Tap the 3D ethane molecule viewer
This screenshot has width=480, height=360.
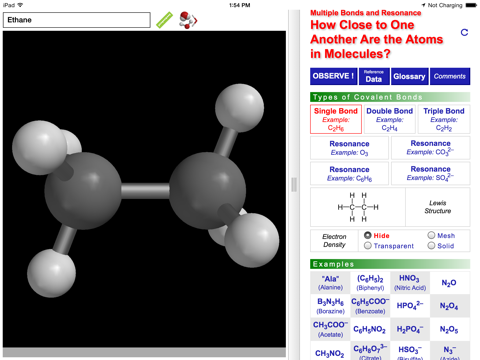144,189
